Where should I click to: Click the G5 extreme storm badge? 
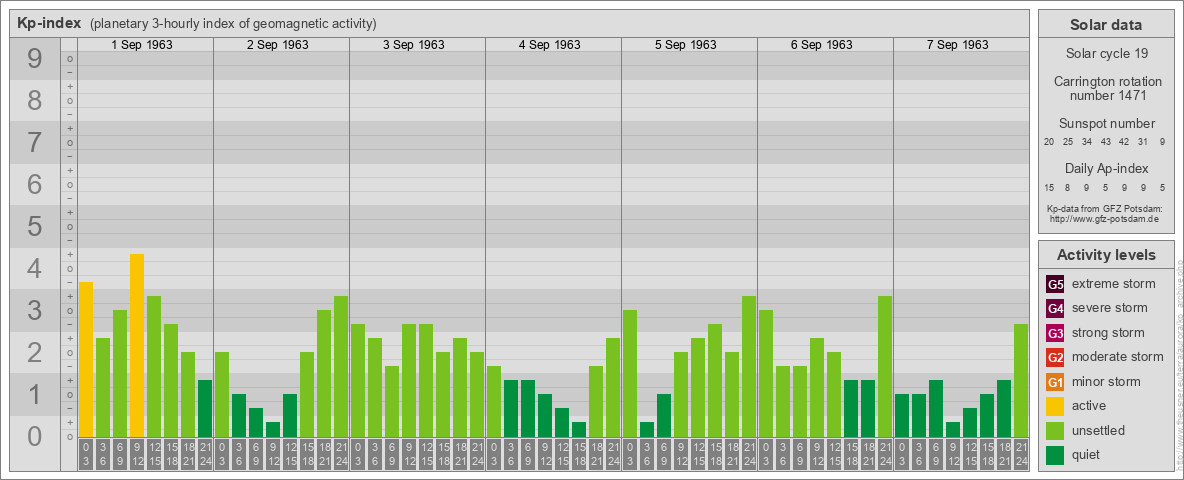click(x=1055, y=285)
